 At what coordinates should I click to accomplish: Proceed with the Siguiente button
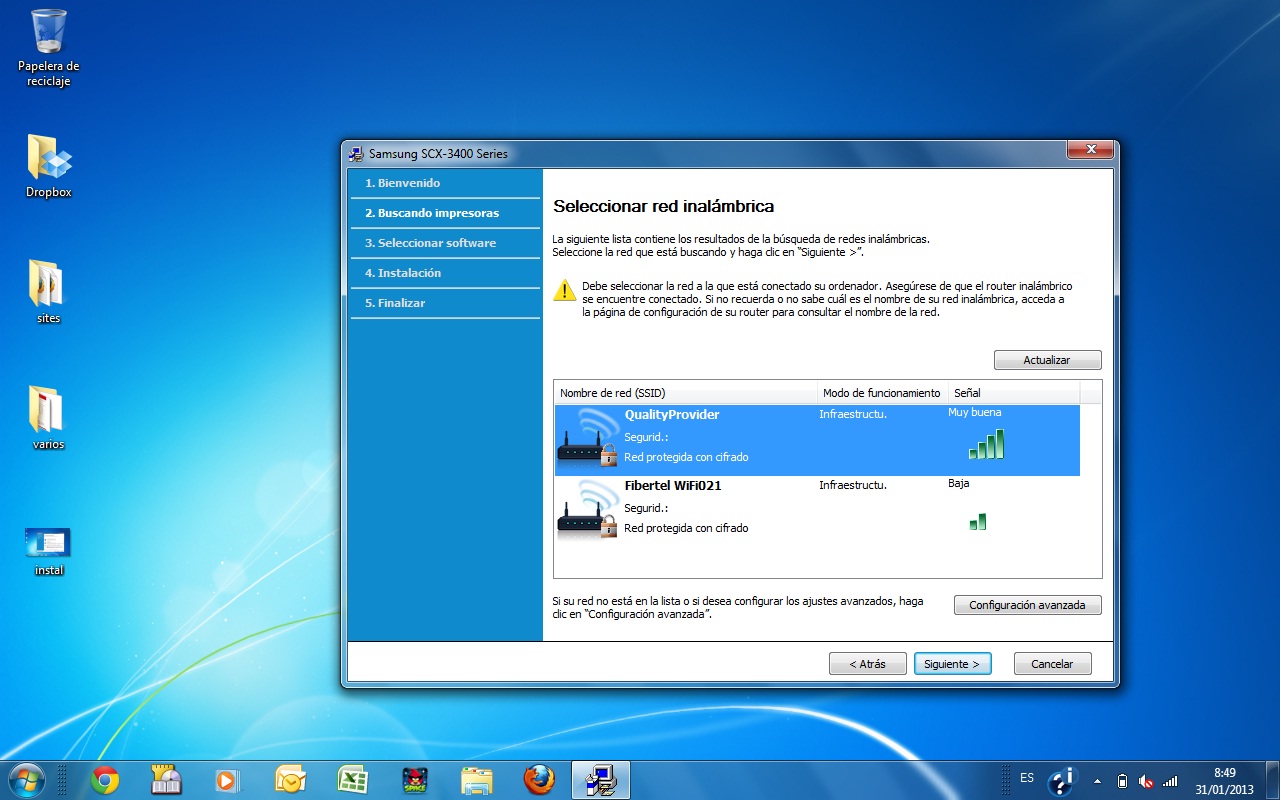pyautogui.click(x=952, y=664)
